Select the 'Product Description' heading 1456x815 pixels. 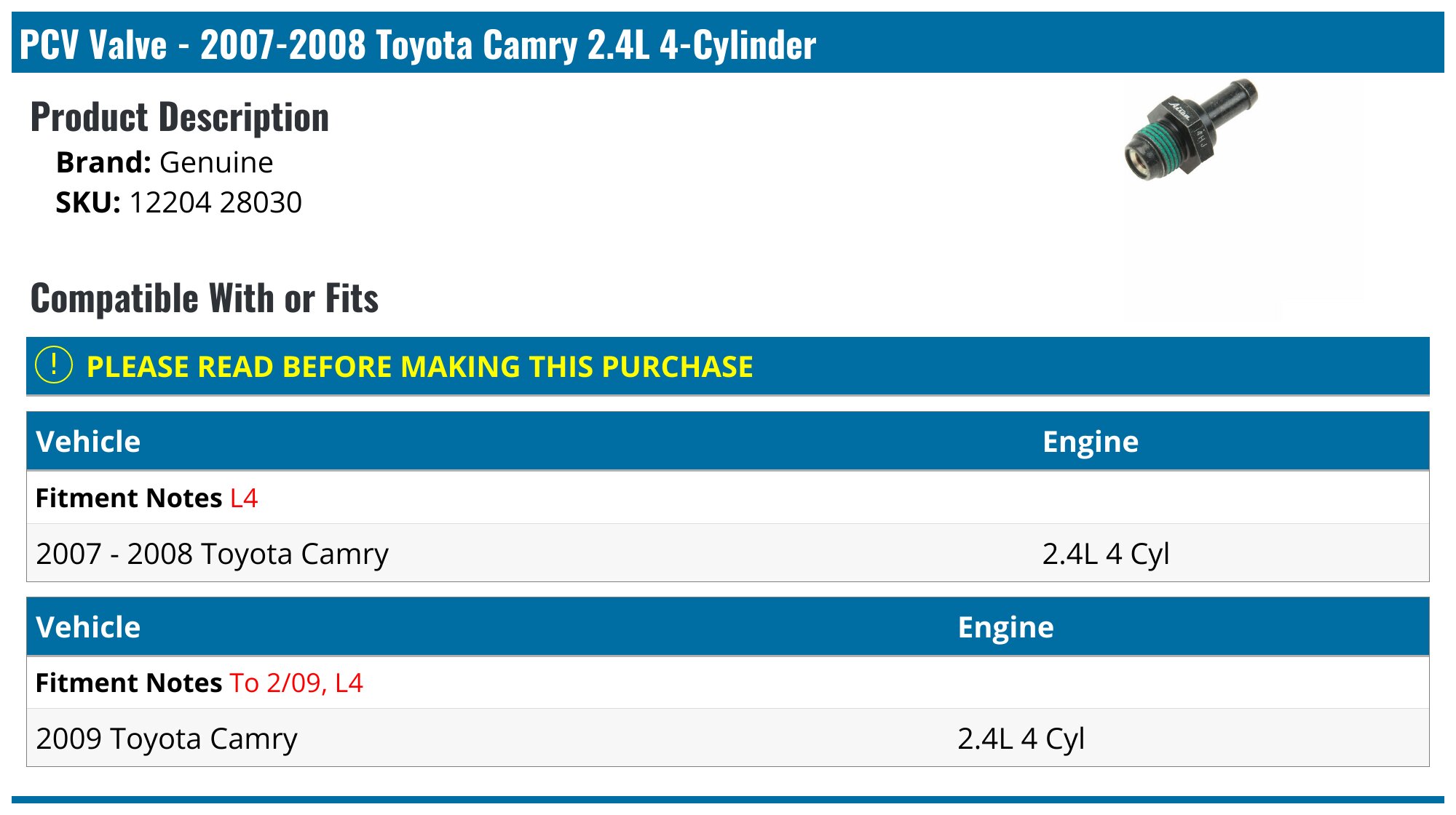click(180, 117)
